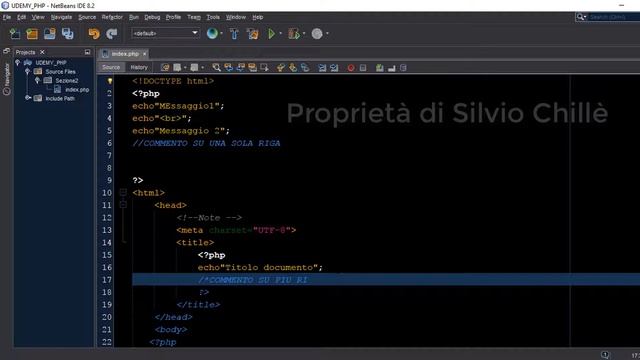640x360 pixels.
Task: Close the index.php editor tab
Action: (144, 54)
